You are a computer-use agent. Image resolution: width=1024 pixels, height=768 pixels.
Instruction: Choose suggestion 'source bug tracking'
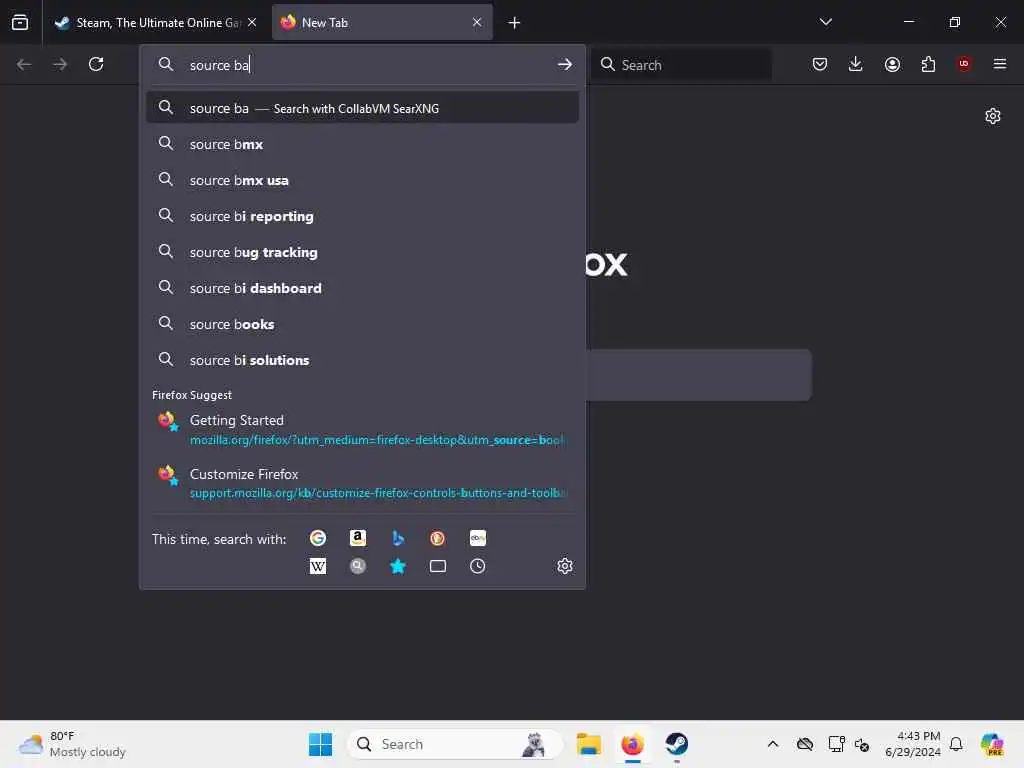pos(362,251)
